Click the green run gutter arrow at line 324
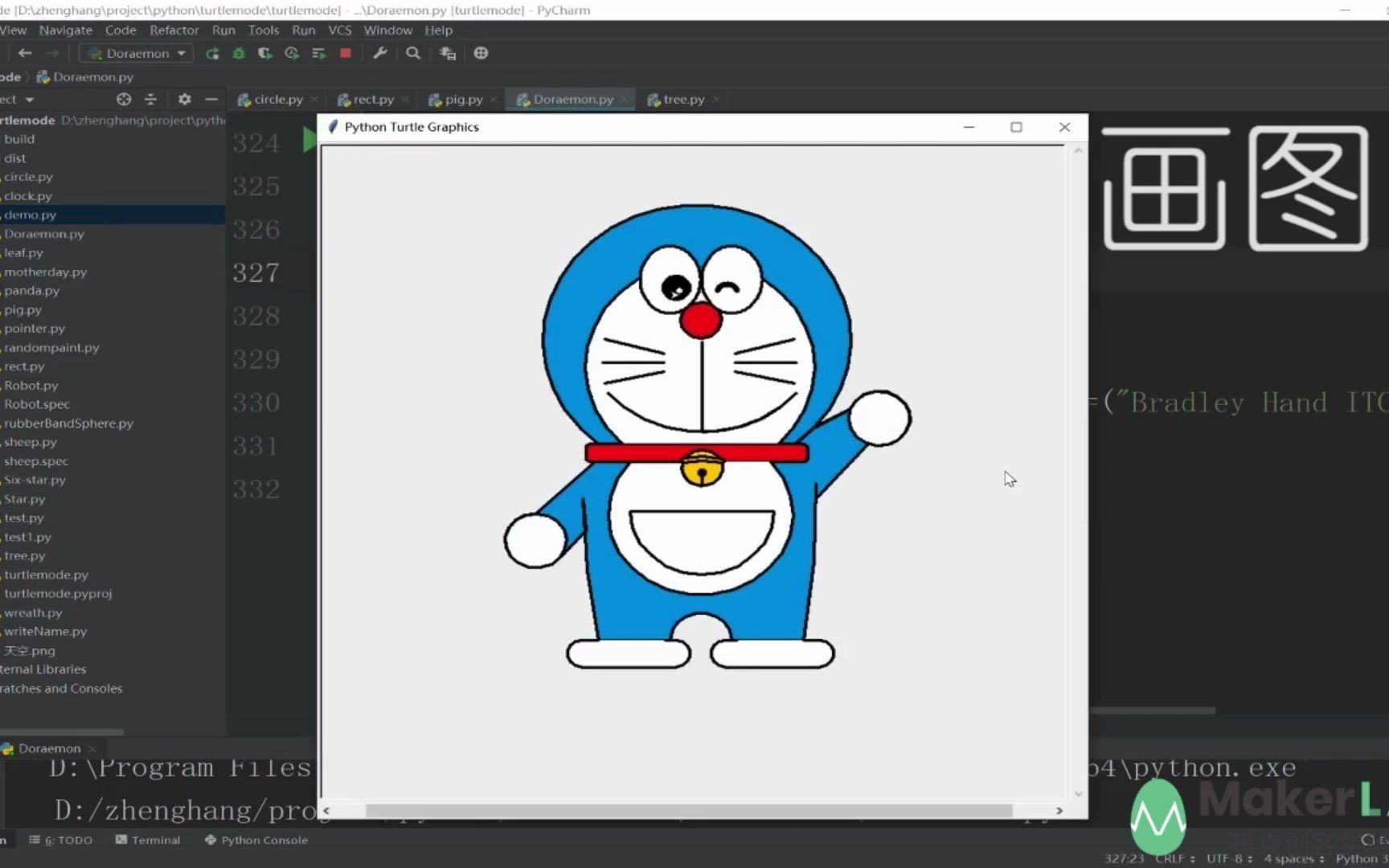This screenshot has width=1389, height=868. coord(309,141)
